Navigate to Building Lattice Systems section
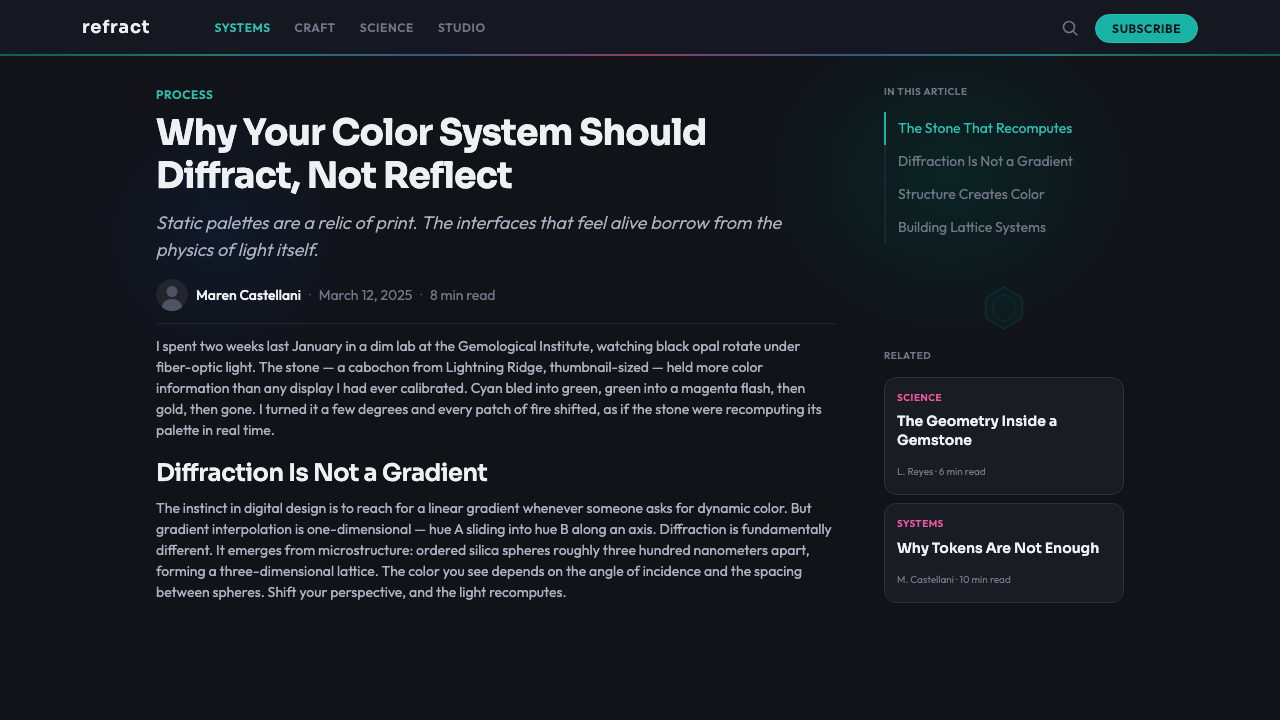Screen dimensions: 1280x720 pyautogui.click(x=972, y=227)
